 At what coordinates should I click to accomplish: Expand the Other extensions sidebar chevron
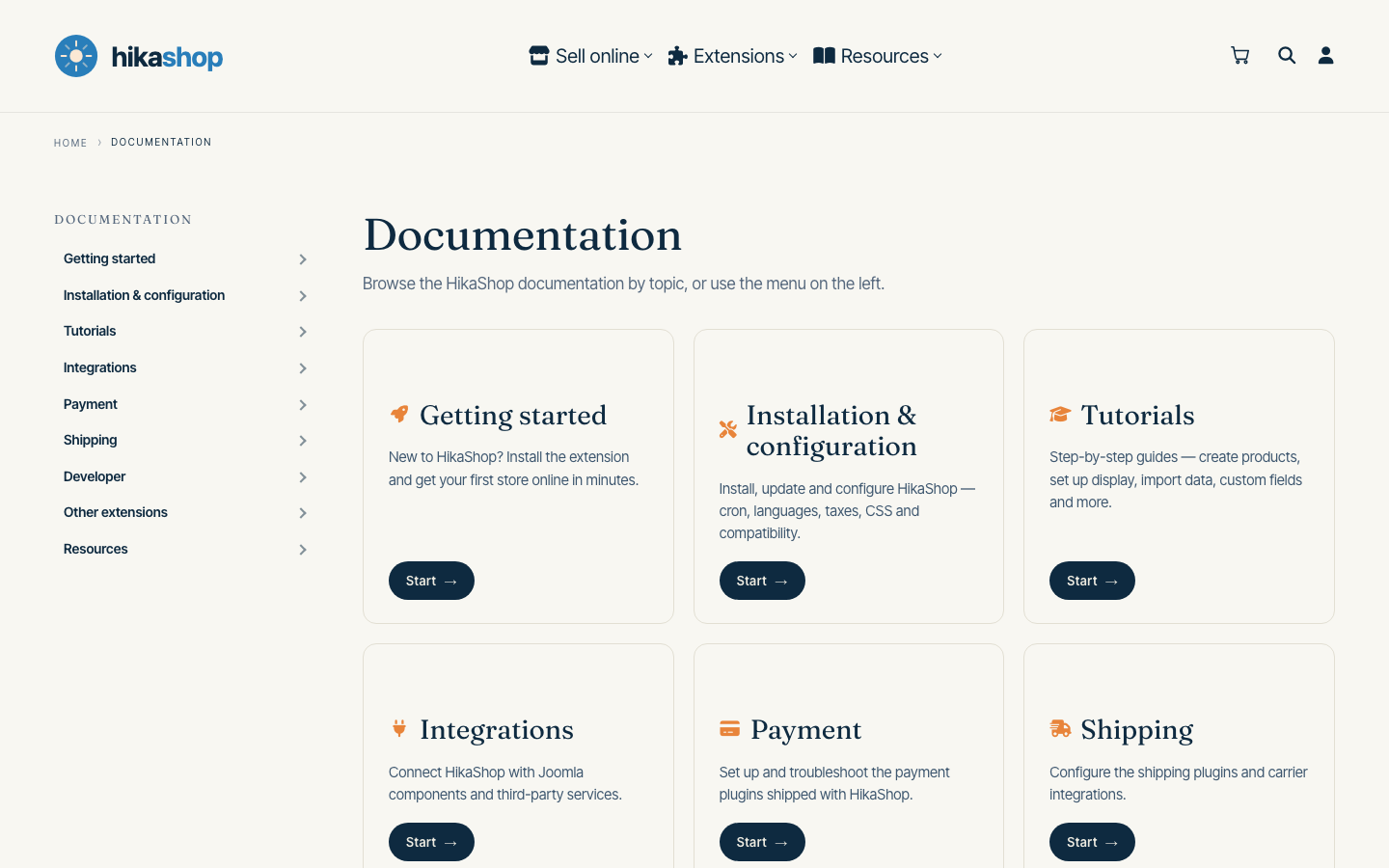click(303, 513)
